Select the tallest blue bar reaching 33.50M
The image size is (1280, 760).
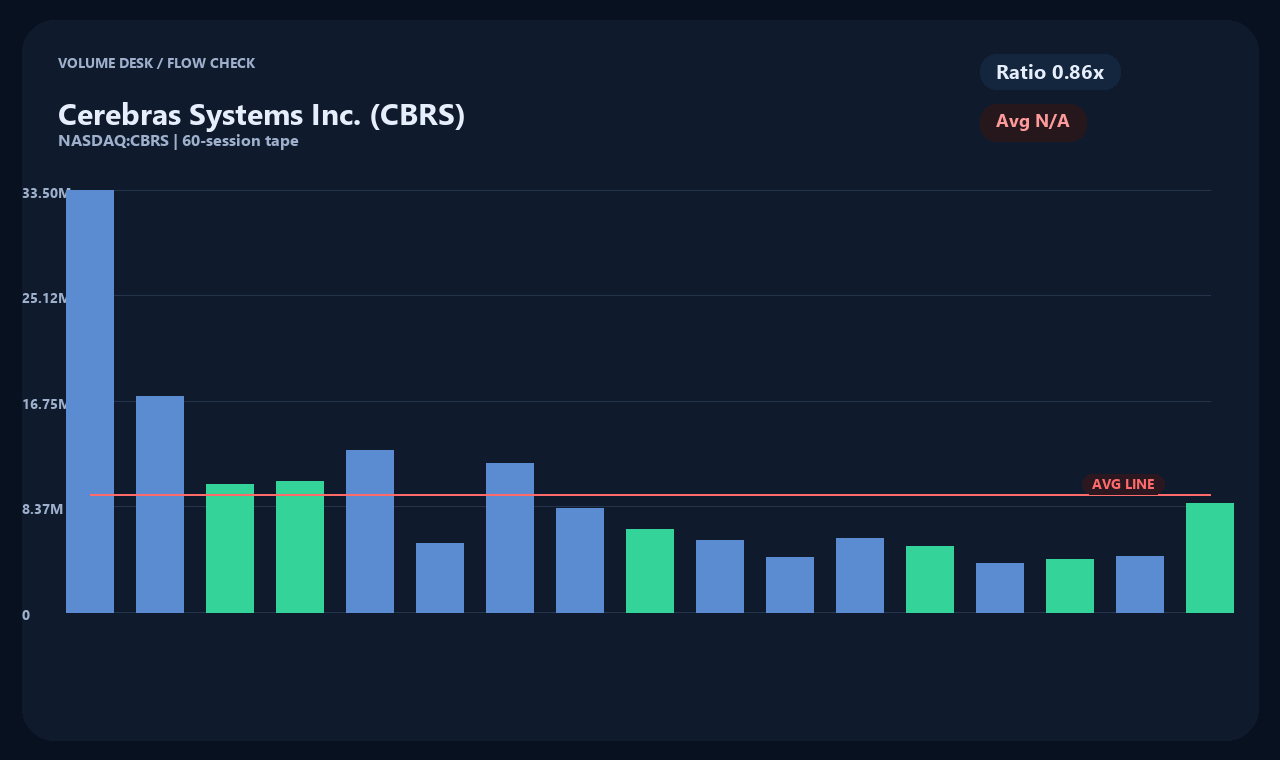pyautogui.click(x=90, y=401)
